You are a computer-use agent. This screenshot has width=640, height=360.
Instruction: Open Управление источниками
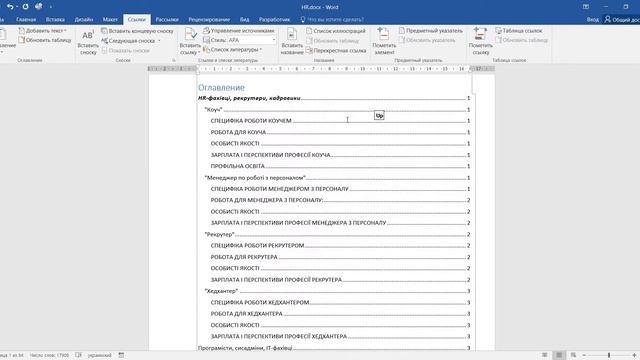click(x=239, y=31)
